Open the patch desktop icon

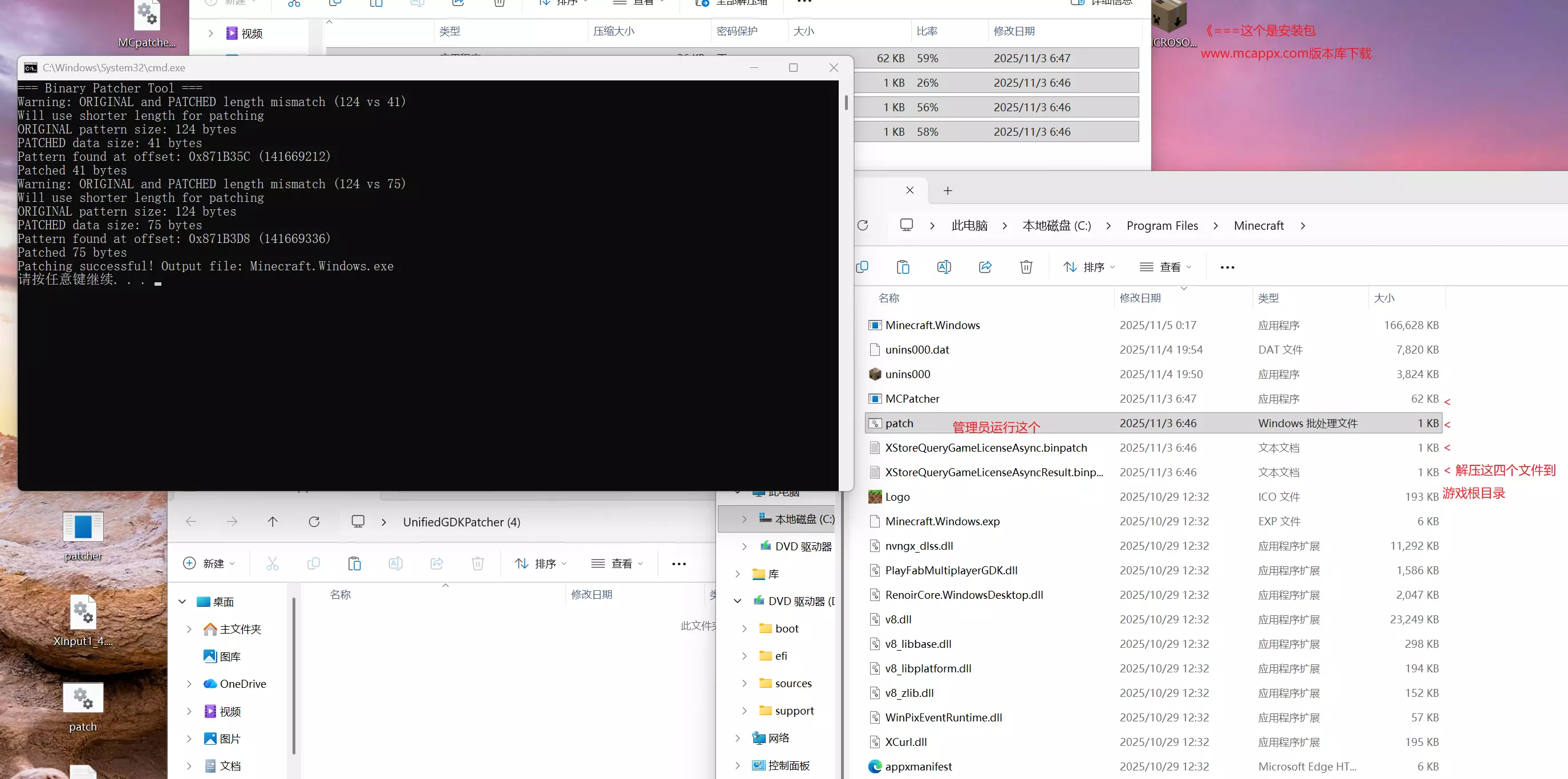click(83, 706)
